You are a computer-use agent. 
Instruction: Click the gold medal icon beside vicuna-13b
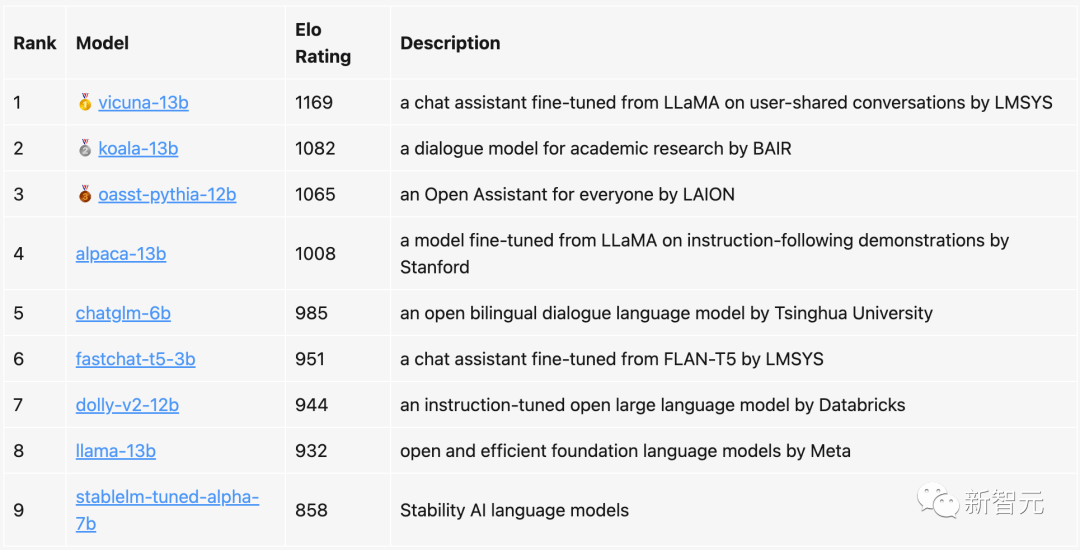pos(85,103)
